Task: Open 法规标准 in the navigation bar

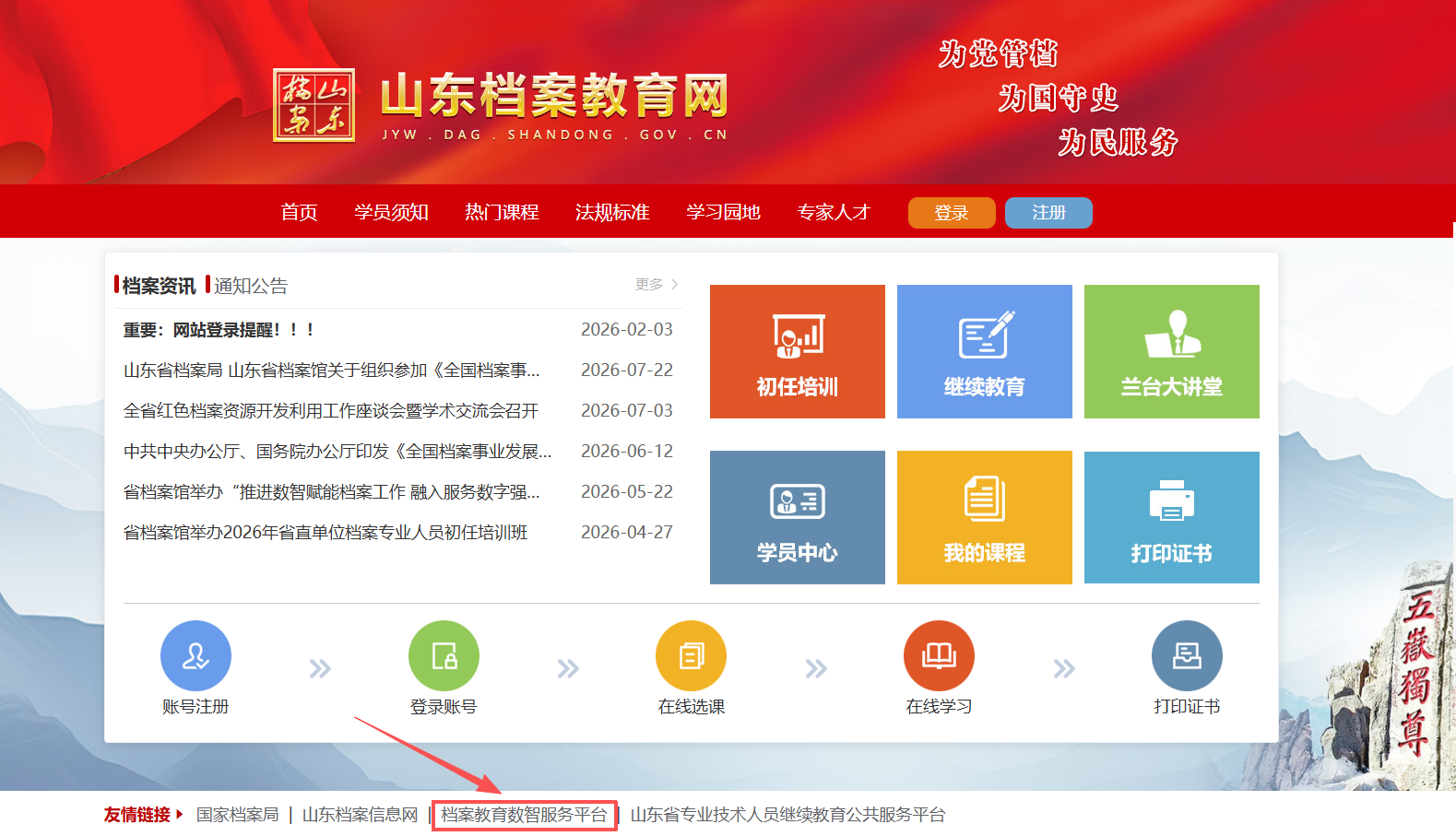Action: pos(612,212)
